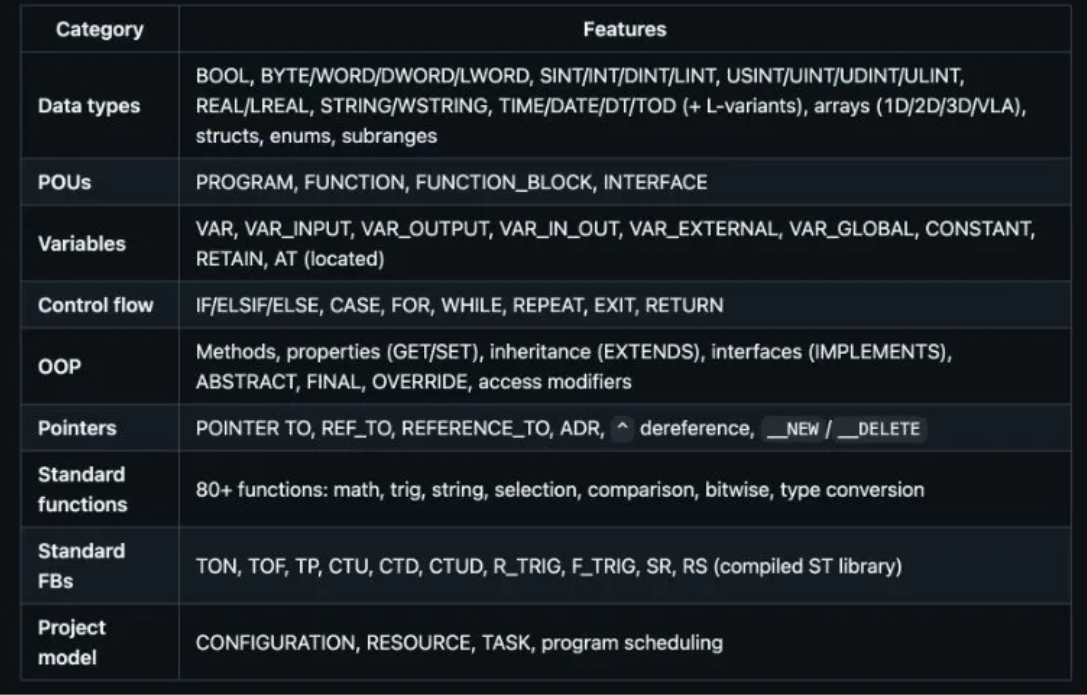
Task: Click the Standard FBs row label
Action: pos(82,566)
